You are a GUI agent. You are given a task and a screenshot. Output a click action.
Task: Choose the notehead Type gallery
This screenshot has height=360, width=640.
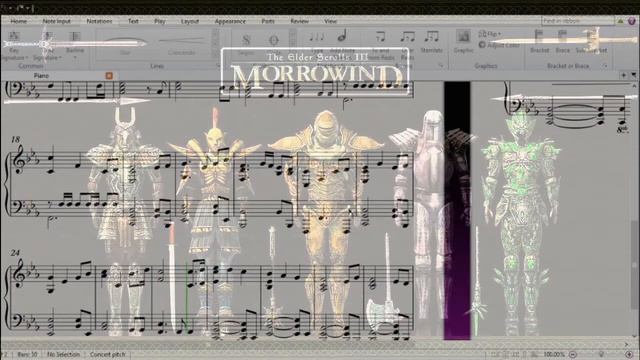317,42
